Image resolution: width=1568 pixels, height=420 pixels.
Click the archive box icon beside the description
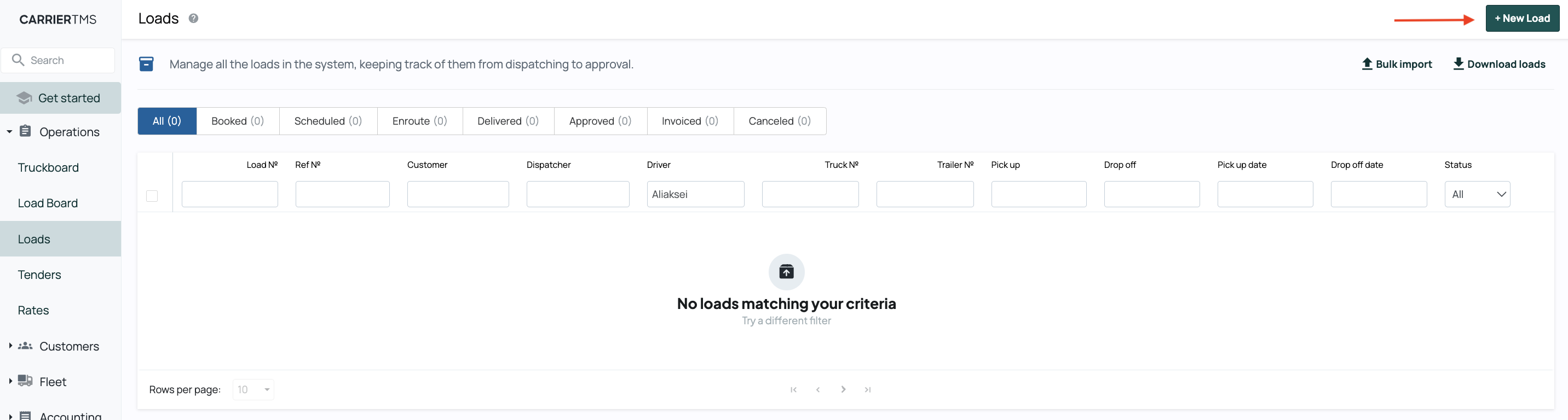click(146, 64)
